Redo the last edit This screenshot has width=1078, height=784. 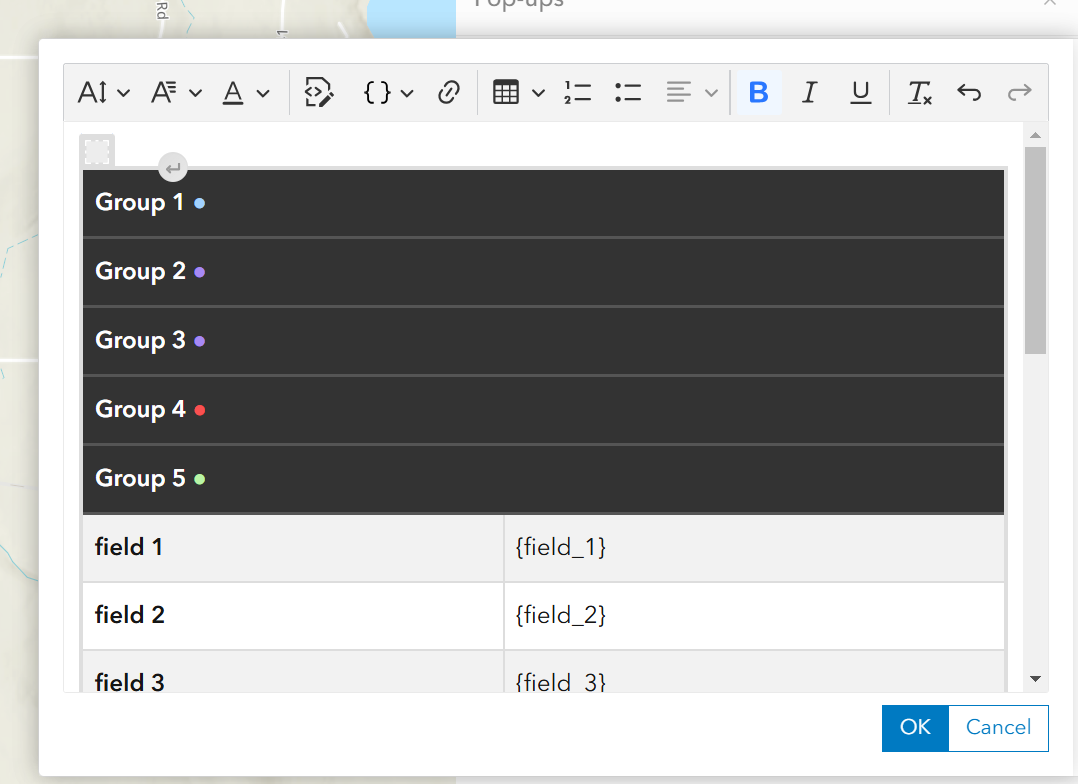pos(1019,92)
